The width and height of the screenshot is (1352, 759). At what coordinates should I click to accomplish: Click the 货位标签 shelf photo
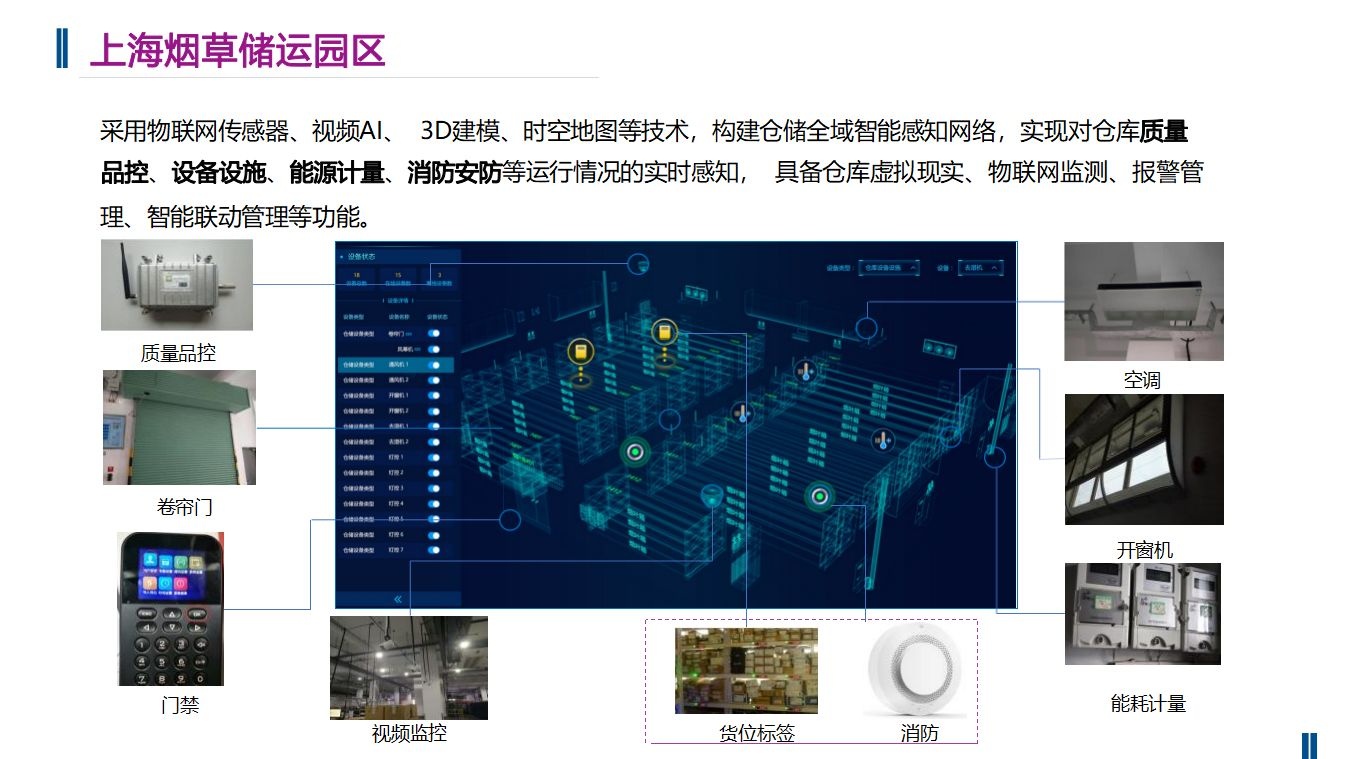(x=746, y=671)
